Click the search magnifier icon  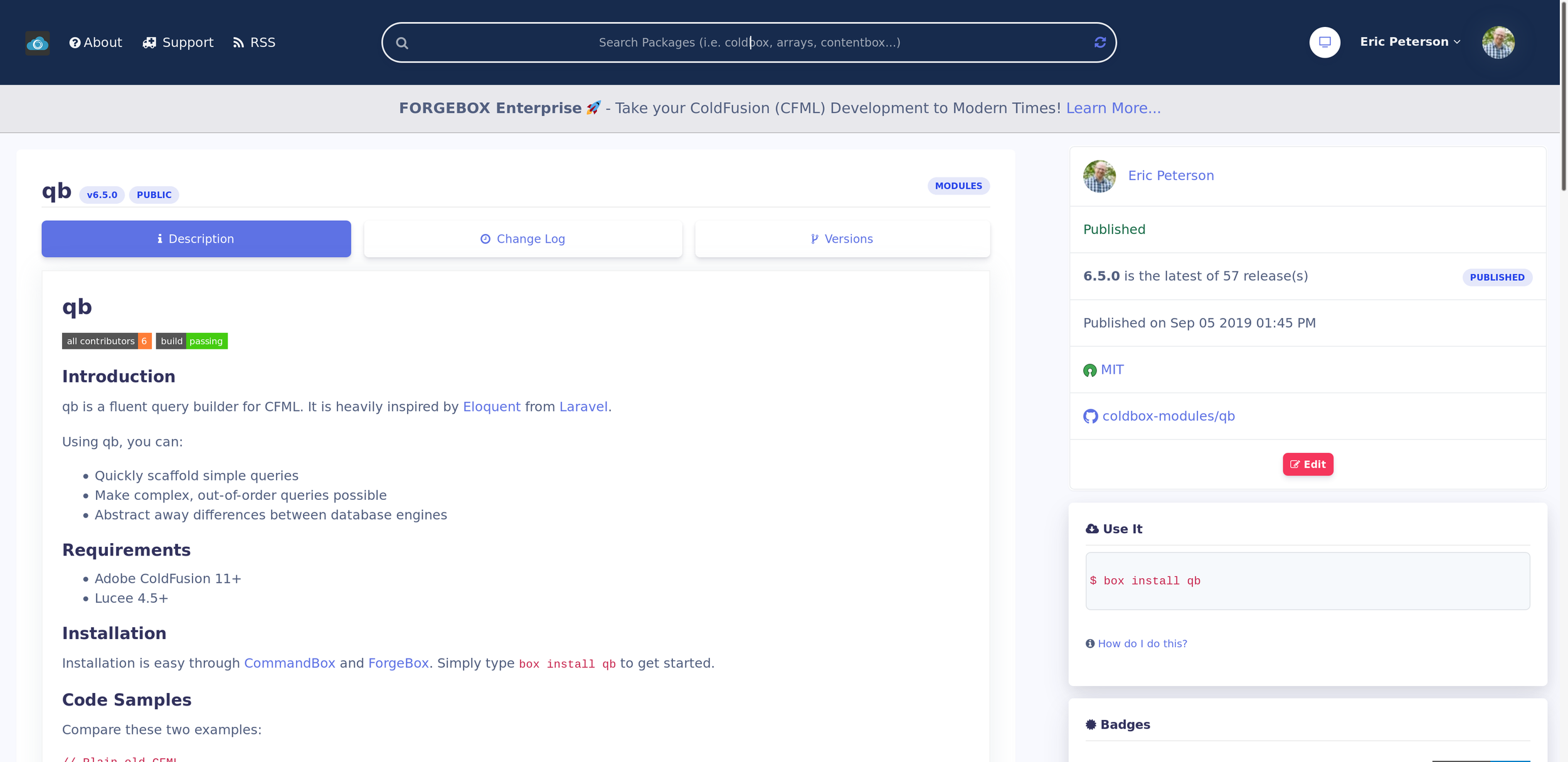point(402,43)
